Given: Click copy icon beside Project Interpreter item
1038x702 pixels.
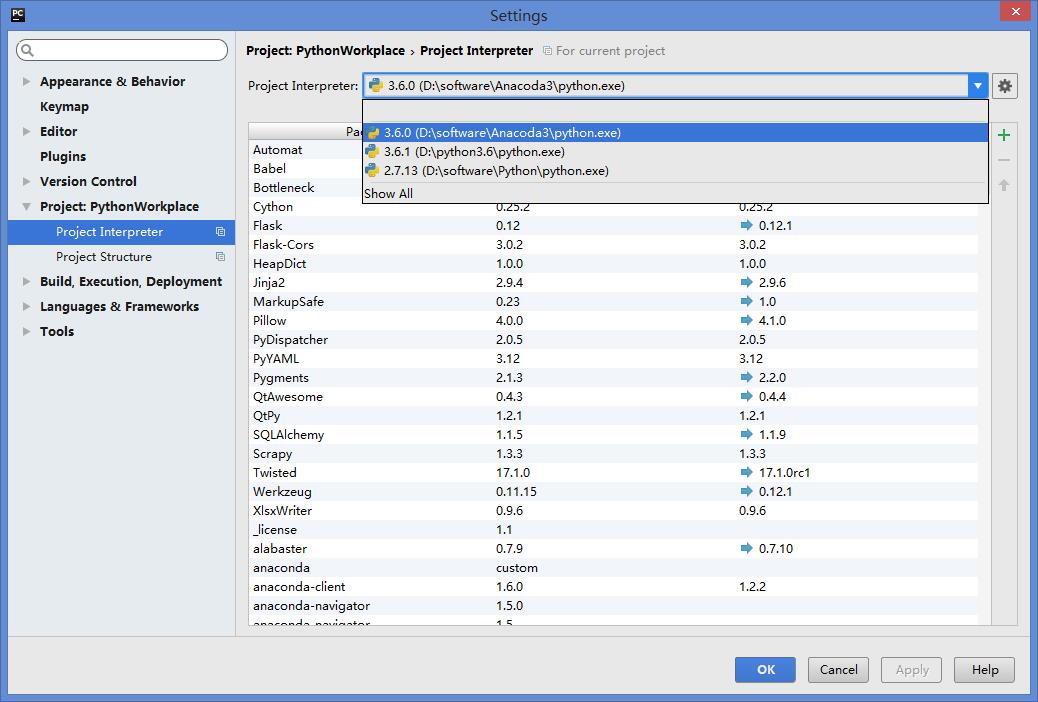Looking at the screenshot, I should [x=220, y=232].
